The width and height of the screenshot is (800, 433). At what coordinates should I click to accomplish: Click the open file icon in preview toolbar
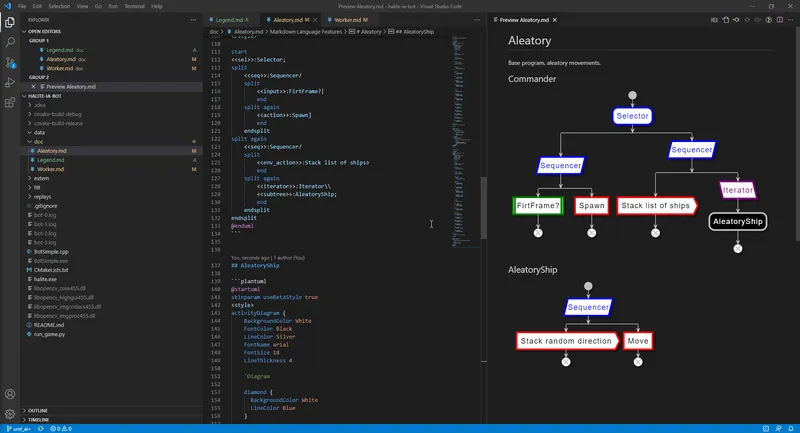point(726,20)
